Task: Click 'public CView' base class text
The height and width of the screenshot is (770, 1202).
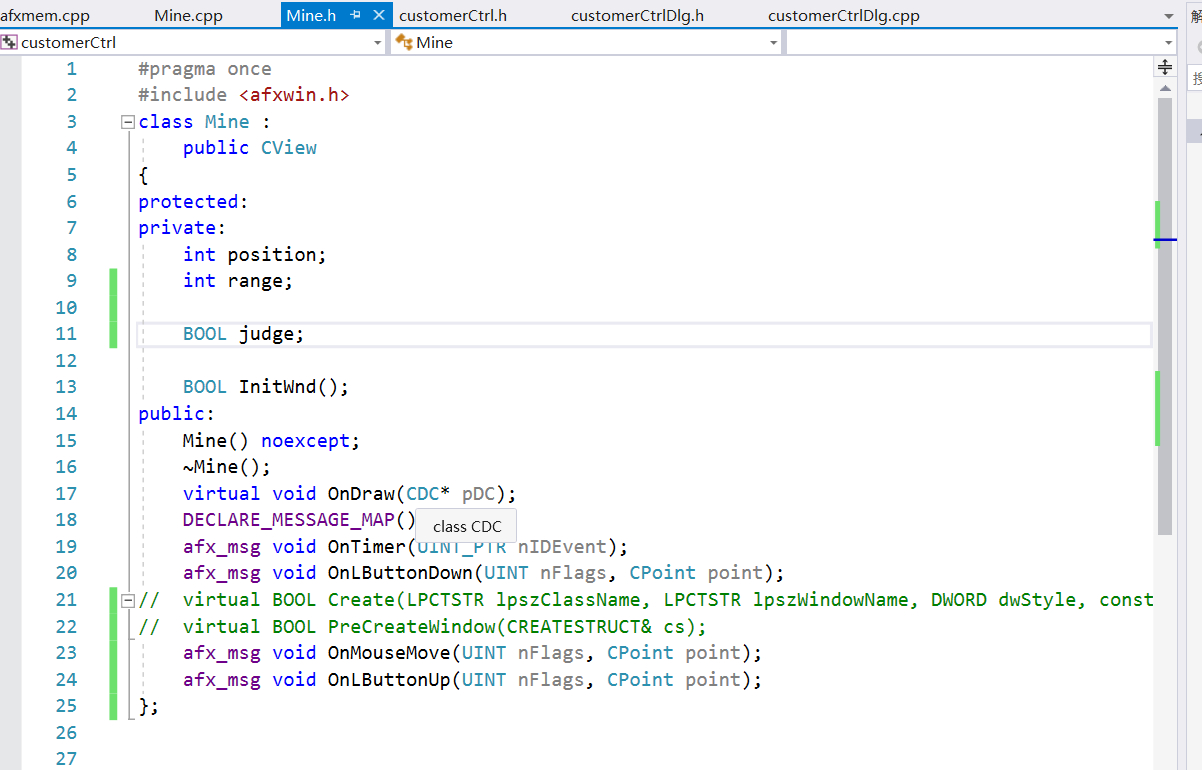Action: (250, 148)
